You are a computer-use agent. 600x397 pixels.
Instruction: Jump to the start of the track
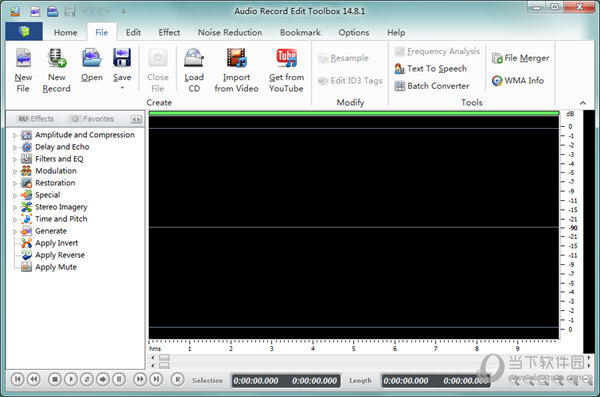(x=17, y=379)
